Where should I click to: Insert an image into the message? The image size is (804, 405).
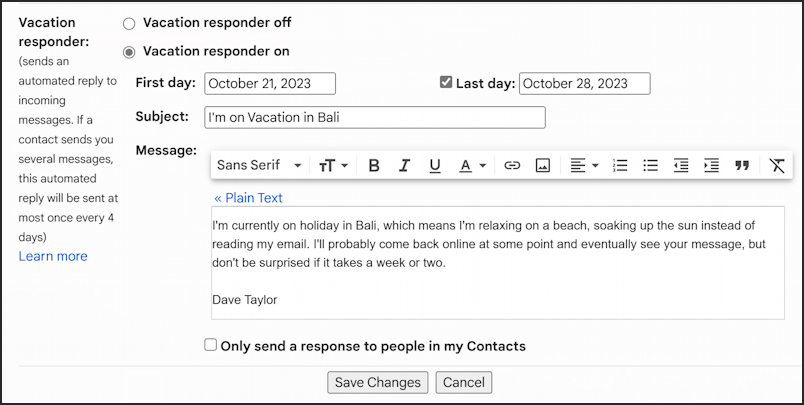pyautogui.click(x=542, y=166)
